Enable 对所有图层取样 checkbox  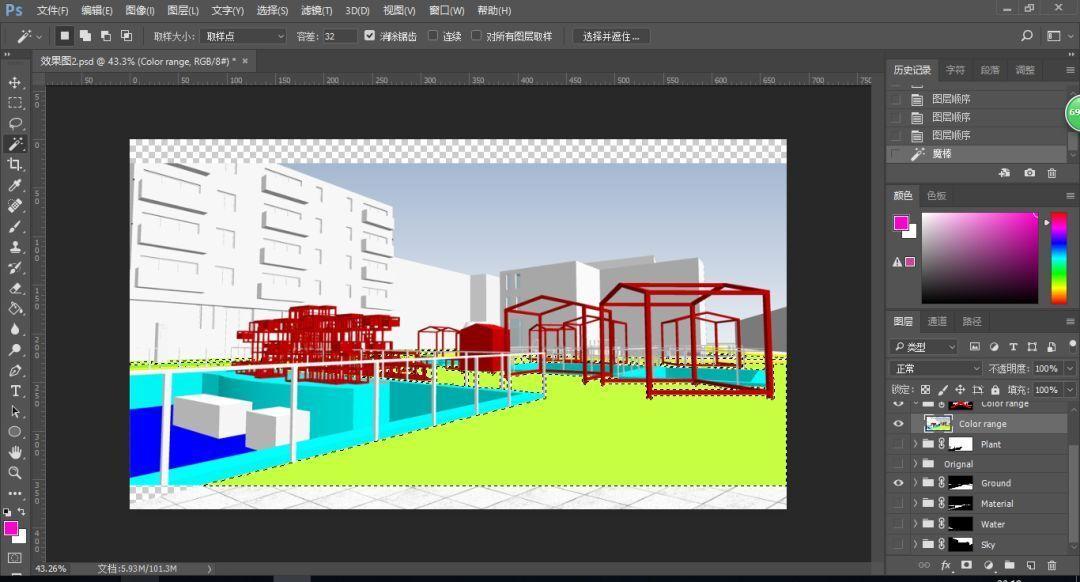click(476, 35)
